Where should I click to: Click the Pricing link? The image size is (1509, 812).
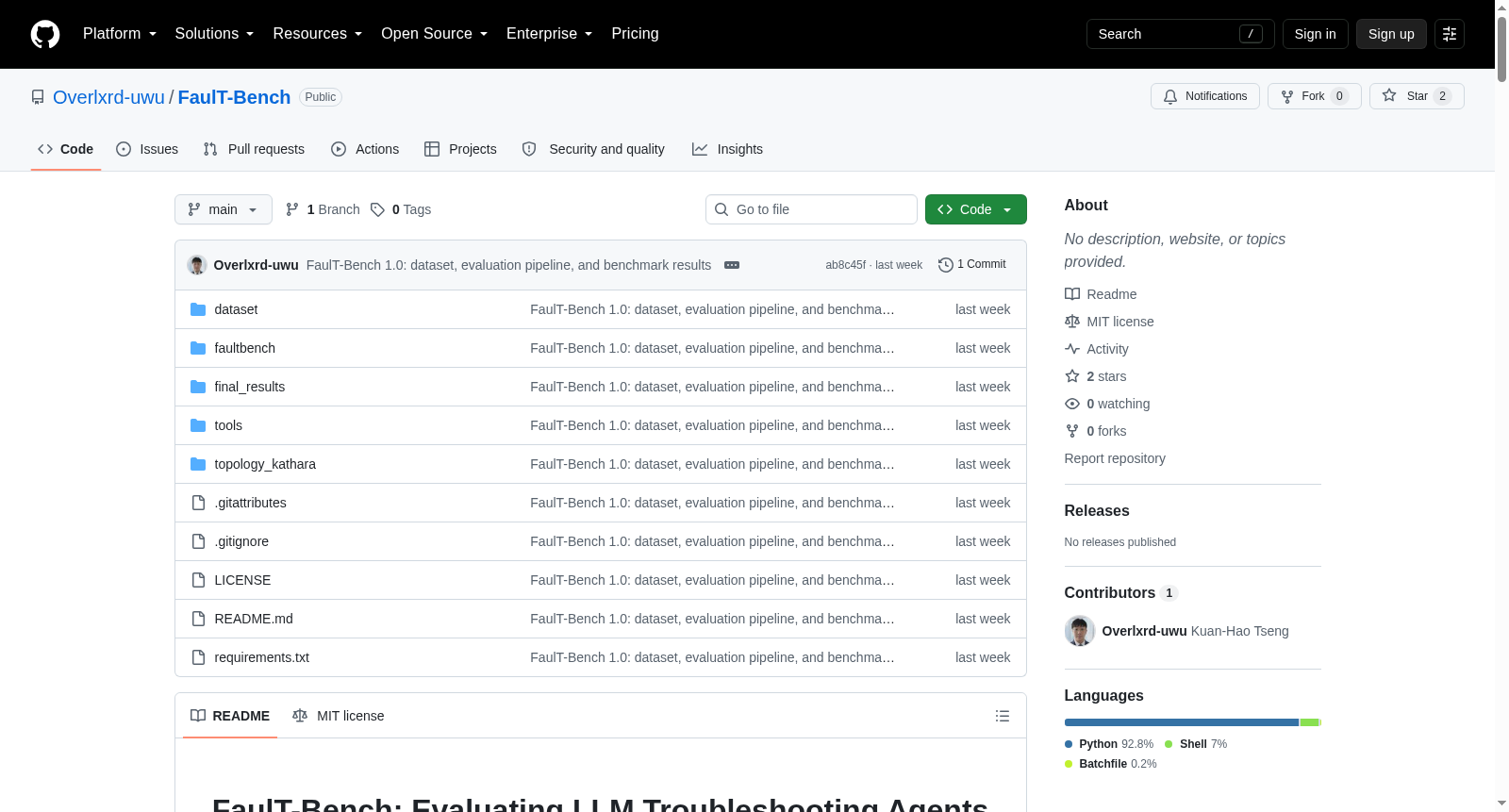coord(635,34)
